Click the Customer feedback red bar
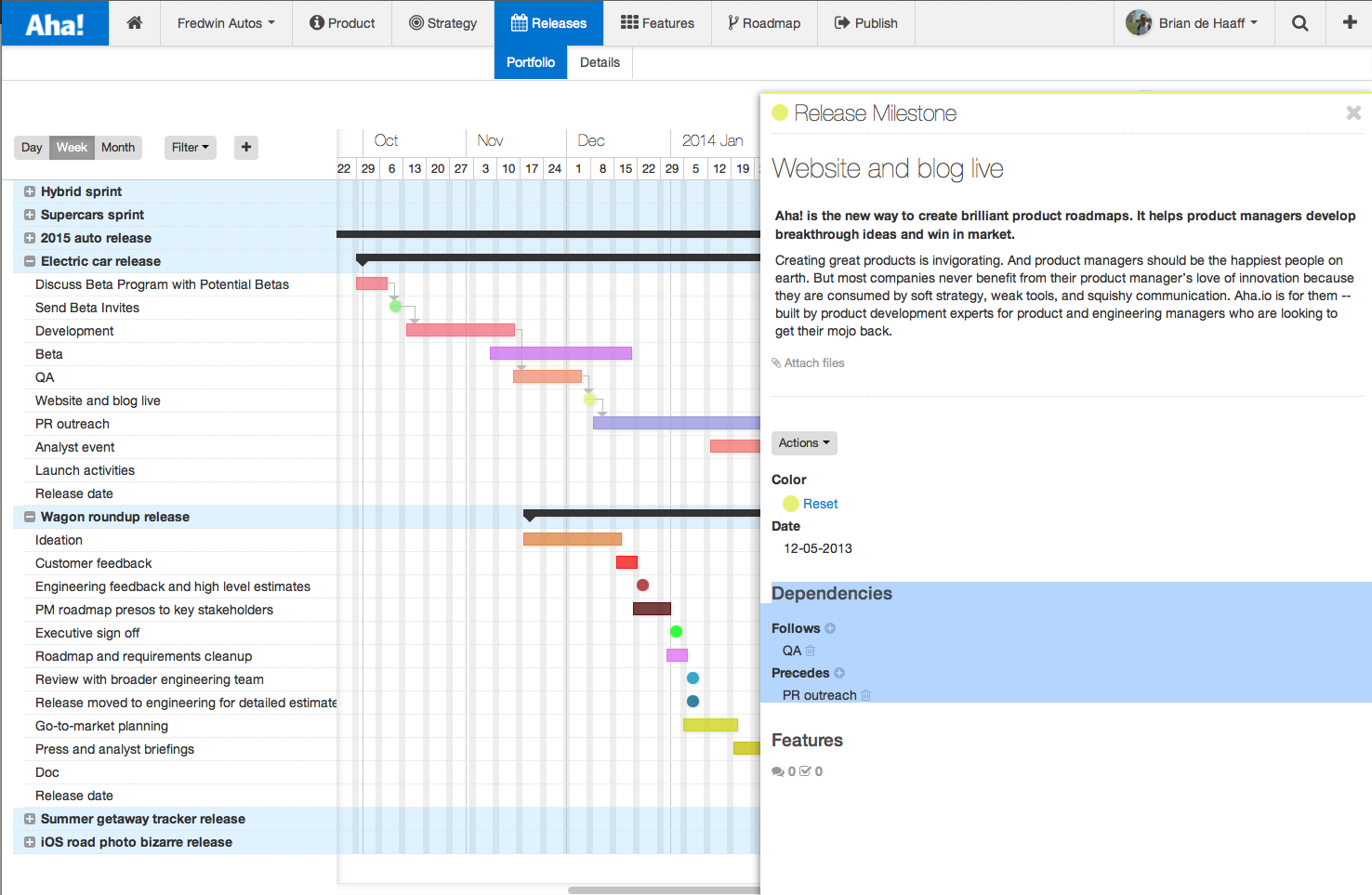Screen dimensions: 1372x895 click(627, 562)
